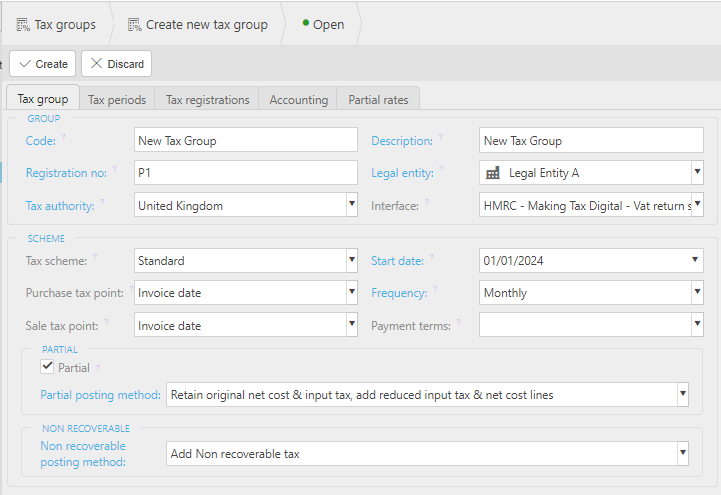This screenshot has width=721, height=495.
Task: Expand the Frequency dropdown list
Action: (x=696, y=293)
